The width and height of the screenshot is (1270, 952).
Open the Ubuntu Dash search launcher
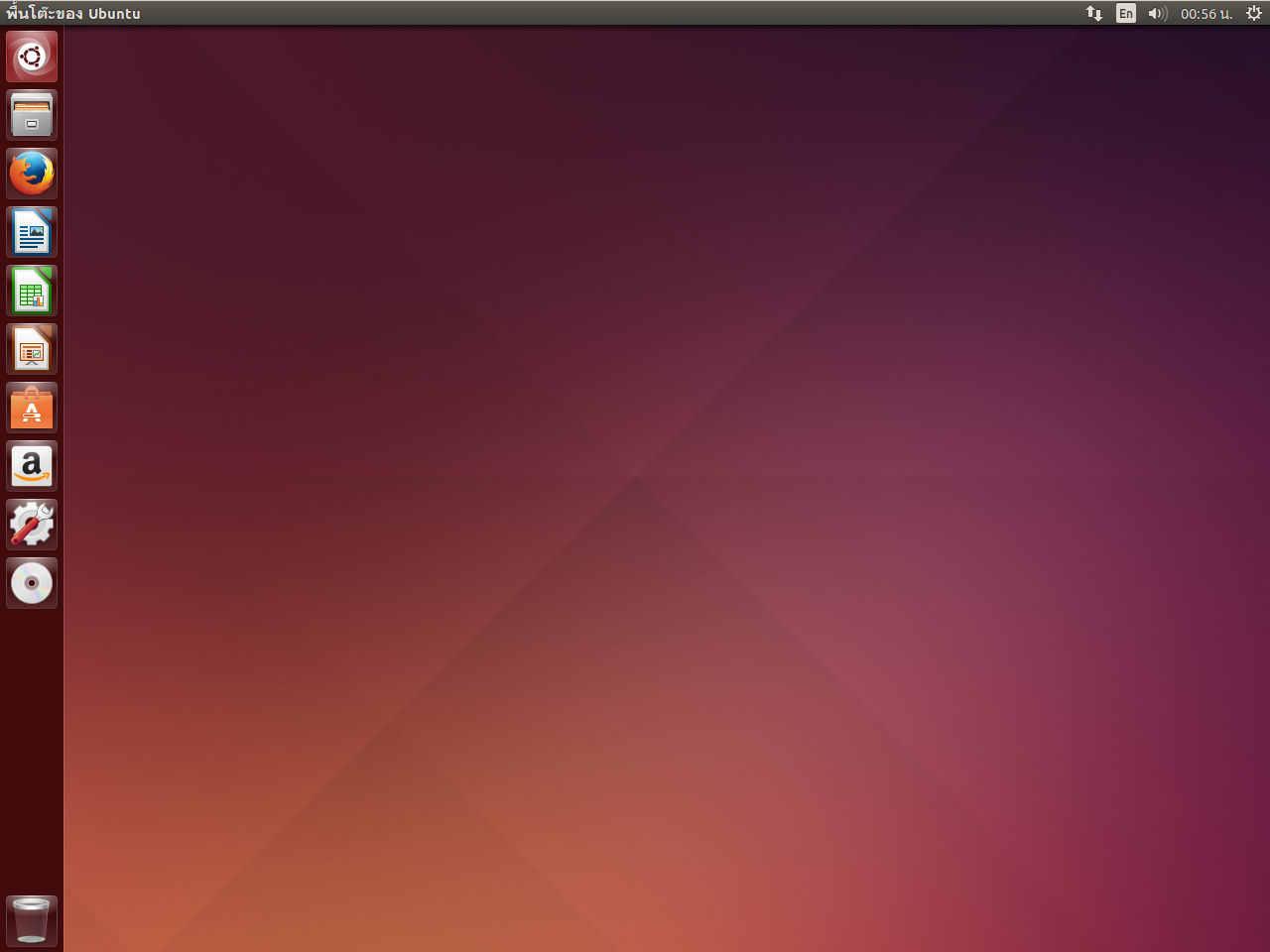(32, 57)
